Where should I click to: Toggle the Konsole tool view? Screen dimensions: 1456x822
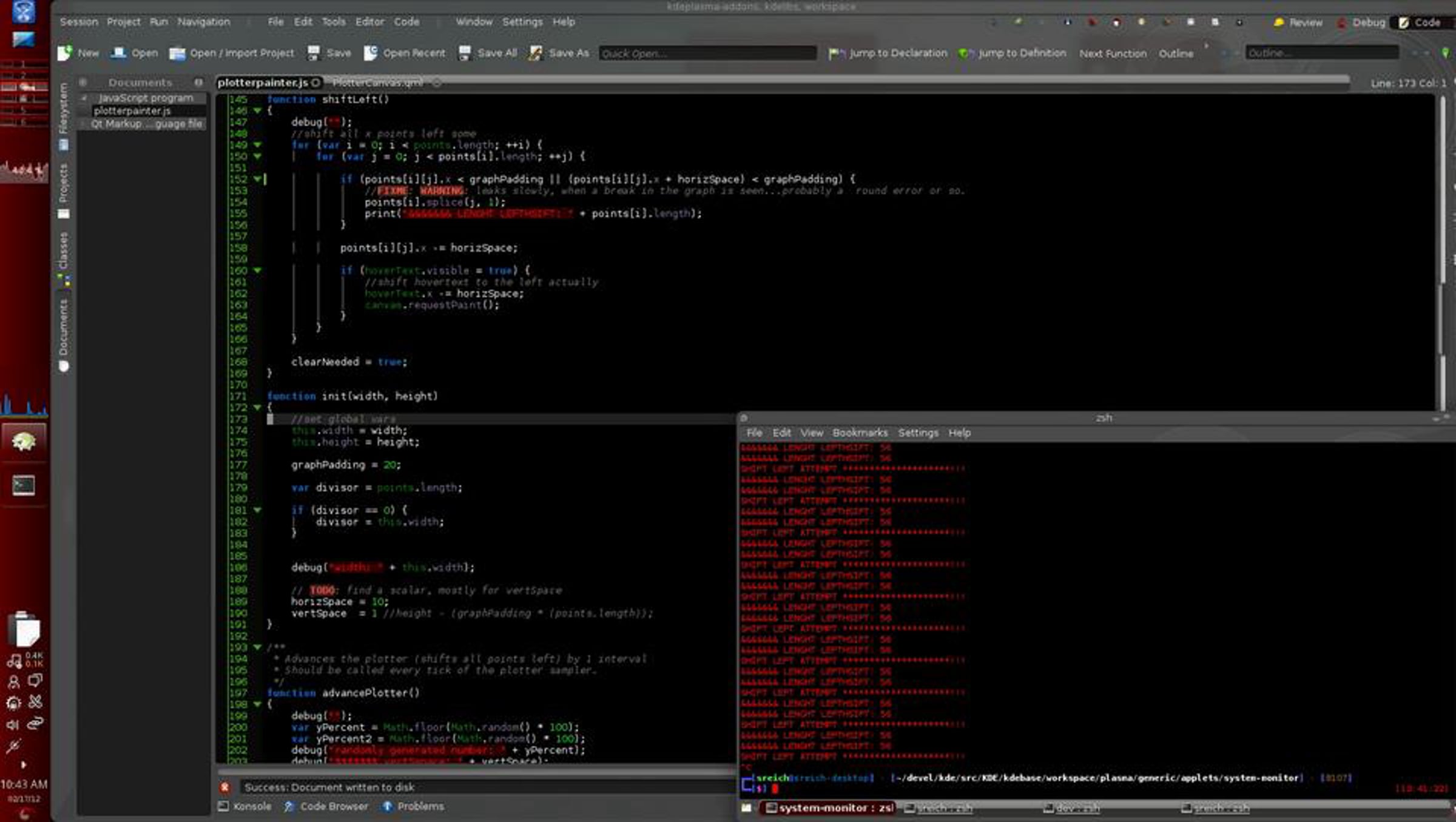click(x=245, y=806)
